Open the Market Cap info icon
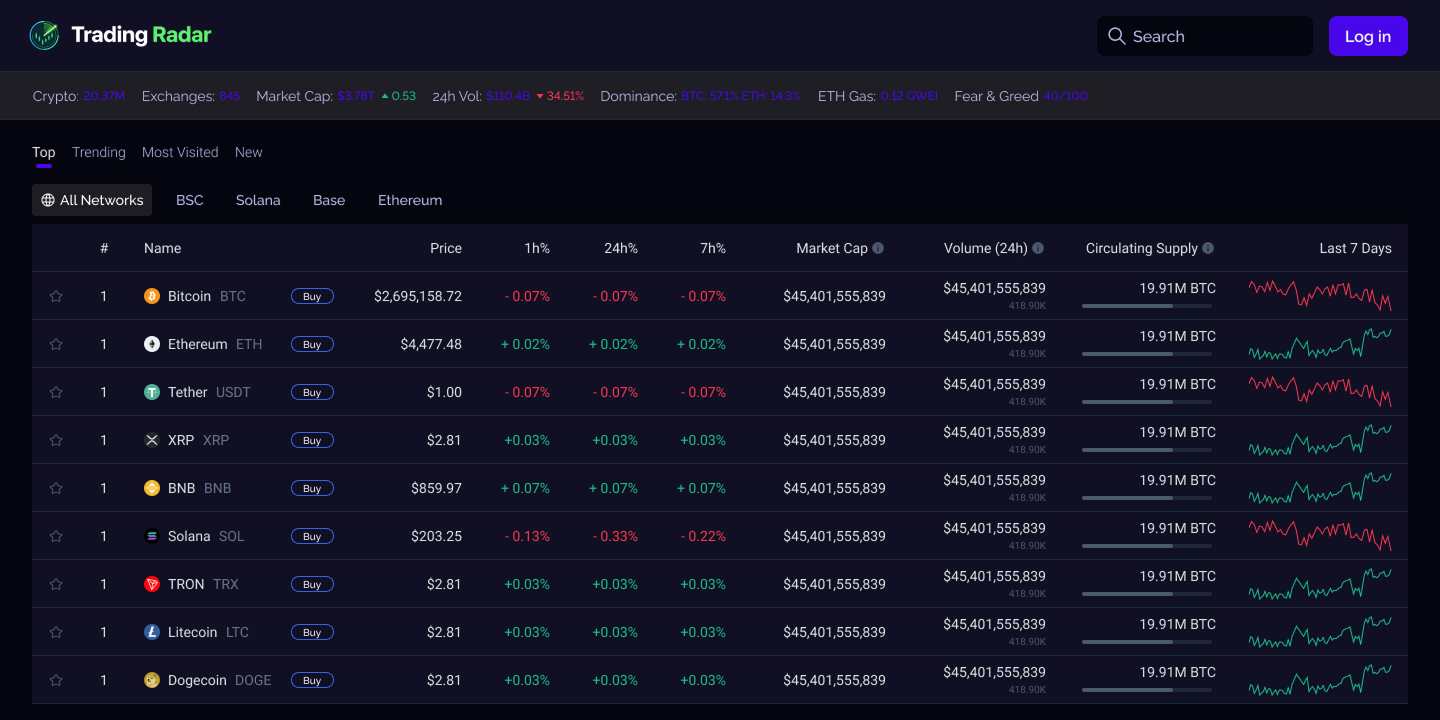This screenshot has width=1440, height=720. tap(878, 248)
